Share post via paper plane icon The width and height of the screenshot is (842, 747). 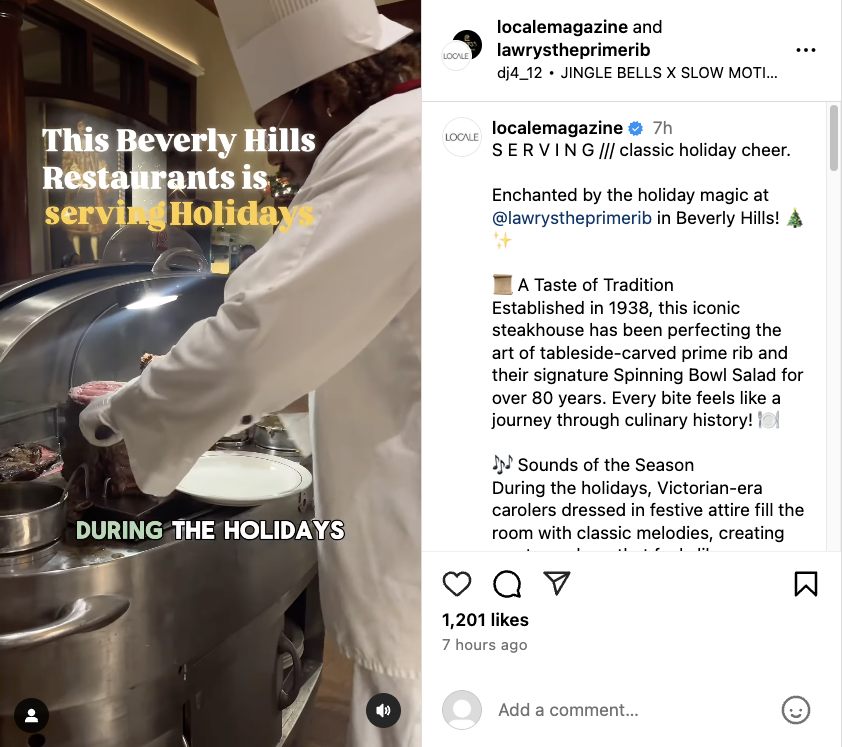click(x=556, y=583)
